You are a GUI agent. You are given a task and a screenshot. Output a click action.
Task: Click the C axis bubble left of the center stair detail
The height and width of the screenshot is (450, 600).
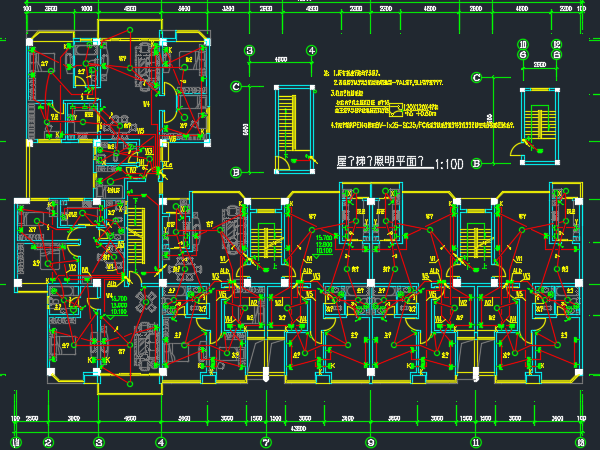point(236,86)
